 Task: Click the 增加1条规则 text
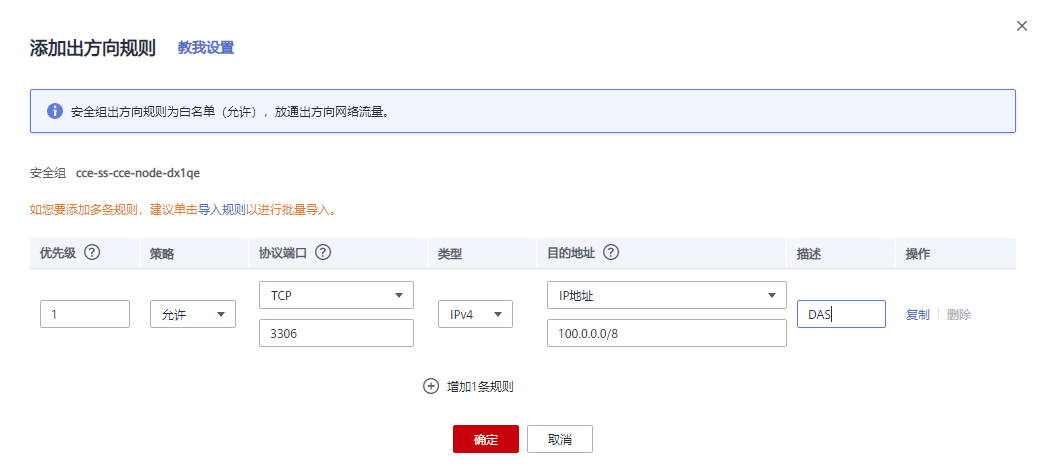(x=480, y=387)
